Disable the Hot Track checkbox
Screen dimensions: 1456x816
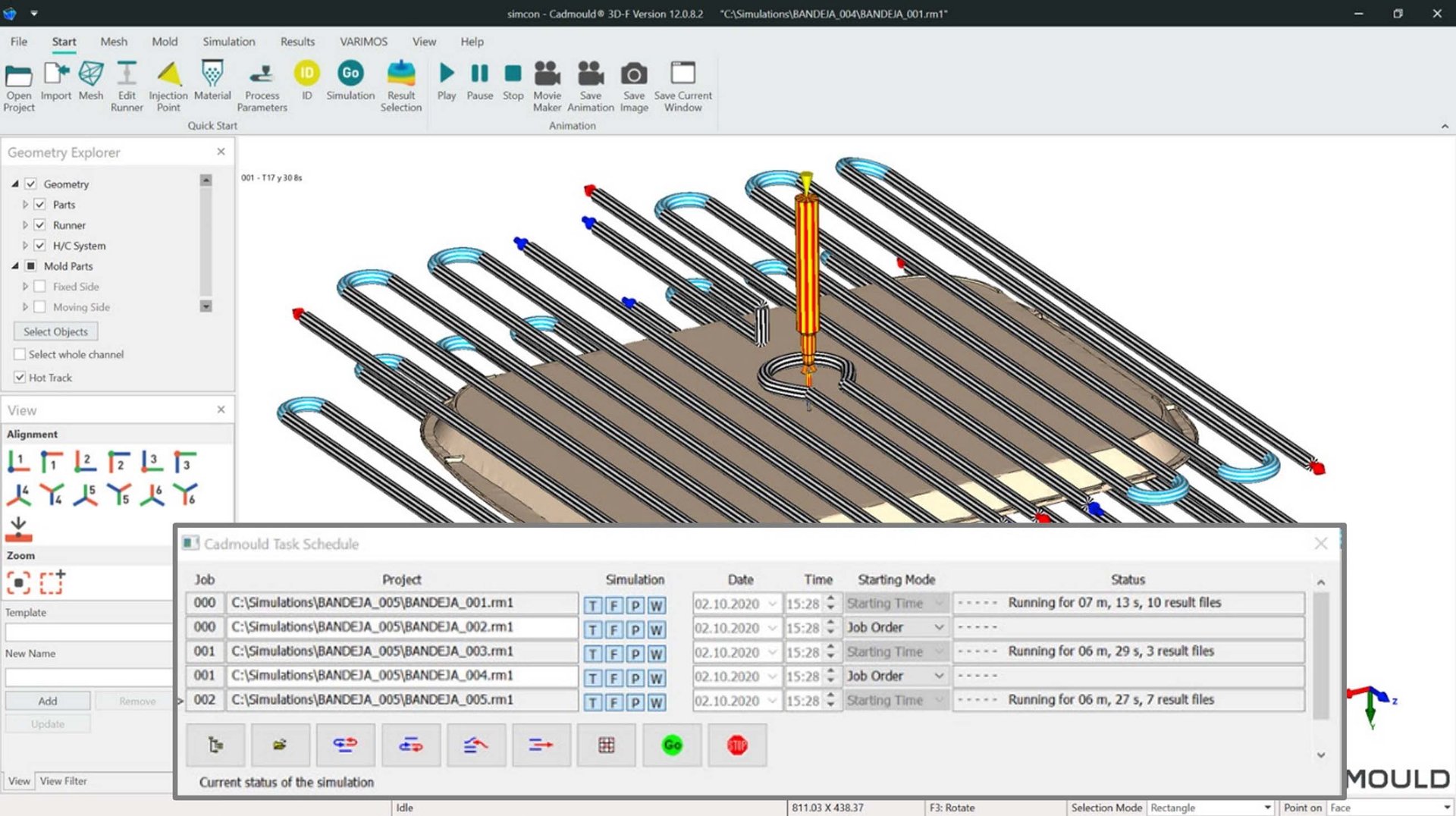20,377
